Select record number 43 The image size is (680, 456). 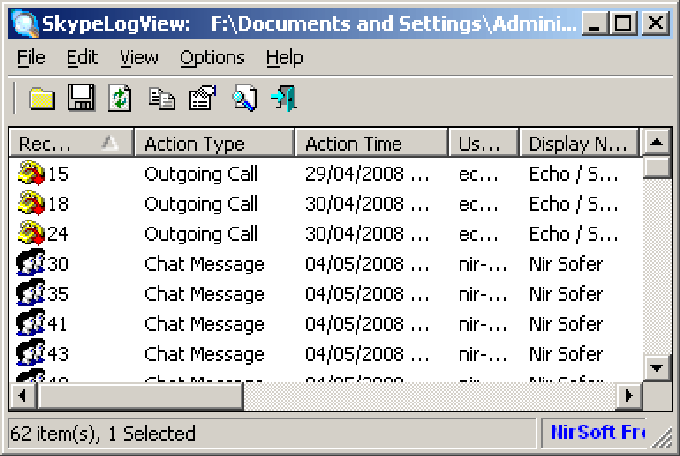click(x=58, y=354)
